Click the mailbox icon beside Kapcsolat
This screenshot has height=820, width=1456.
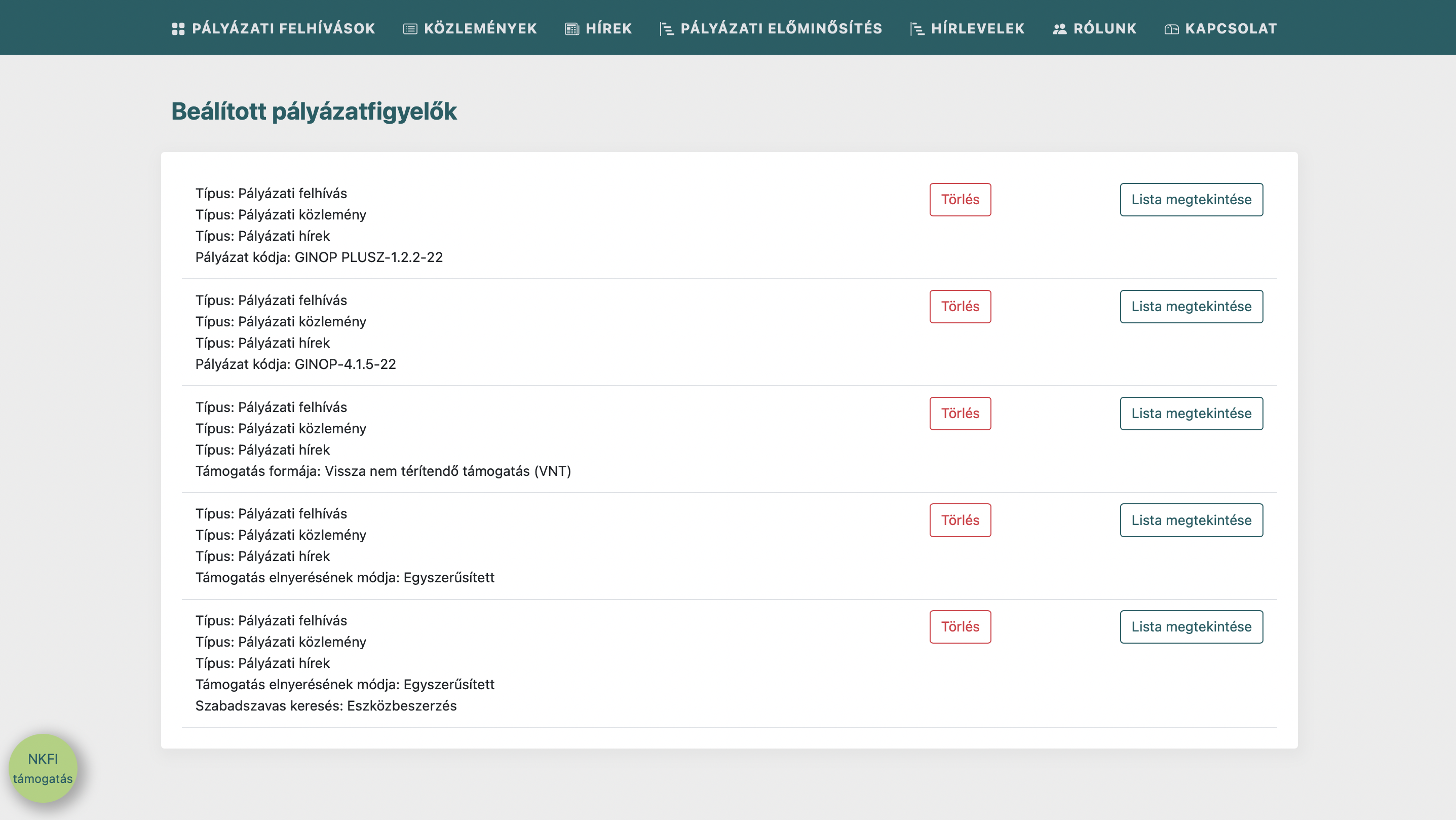[1171, 29]
